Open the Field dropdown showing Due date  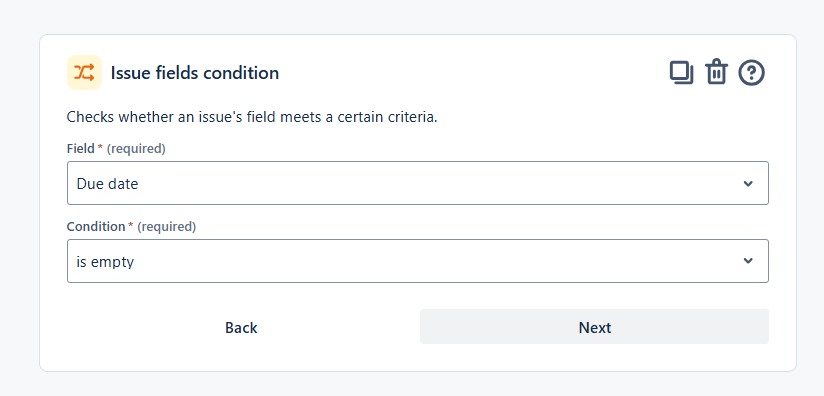(418, 183)
